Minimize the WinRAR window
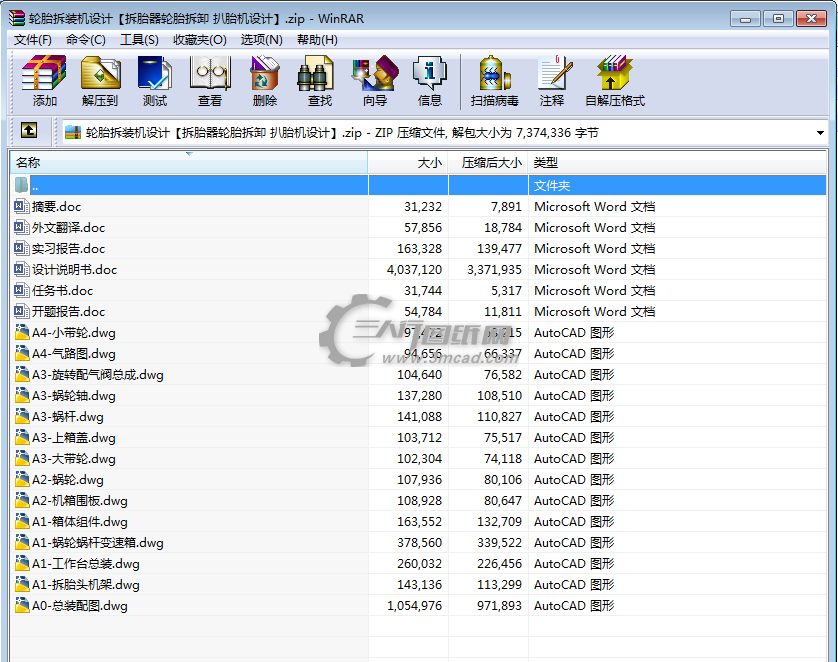838x662 pixels. [x=746, y=19]
